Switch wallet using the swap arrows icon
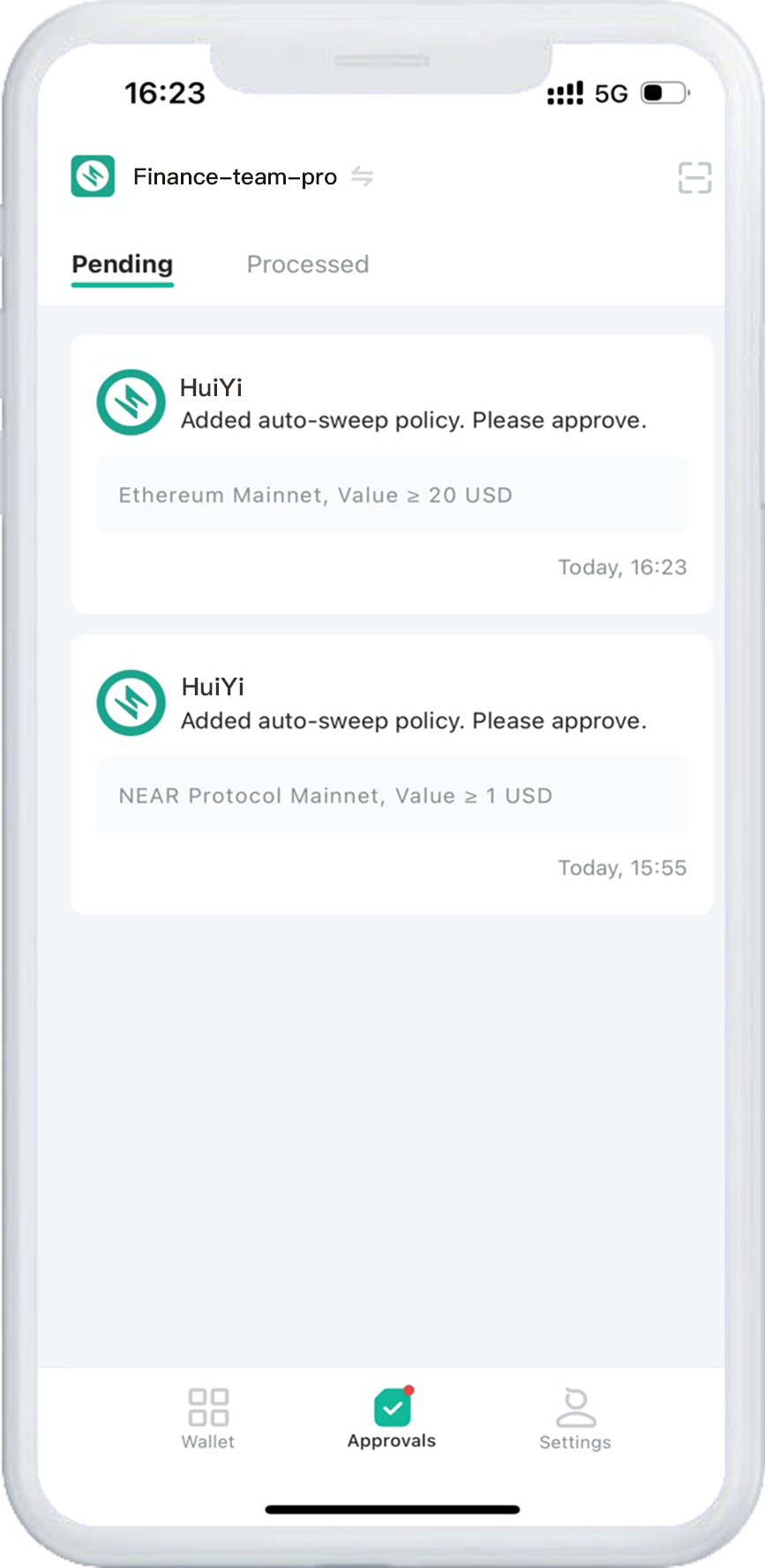The image size is (765, 1568). pyautogui.click(x=362, y=176)
